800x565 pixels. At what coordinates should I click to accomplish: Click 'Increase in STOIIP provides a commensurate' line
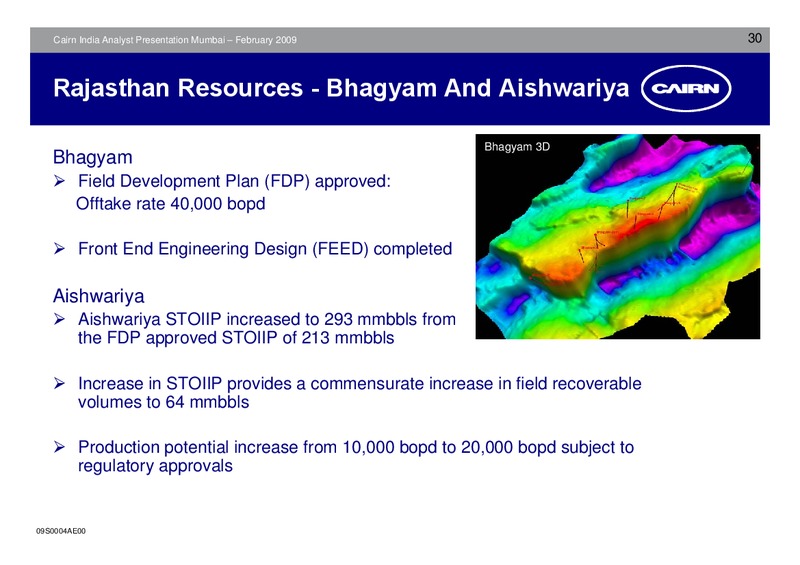coord(360,383)
